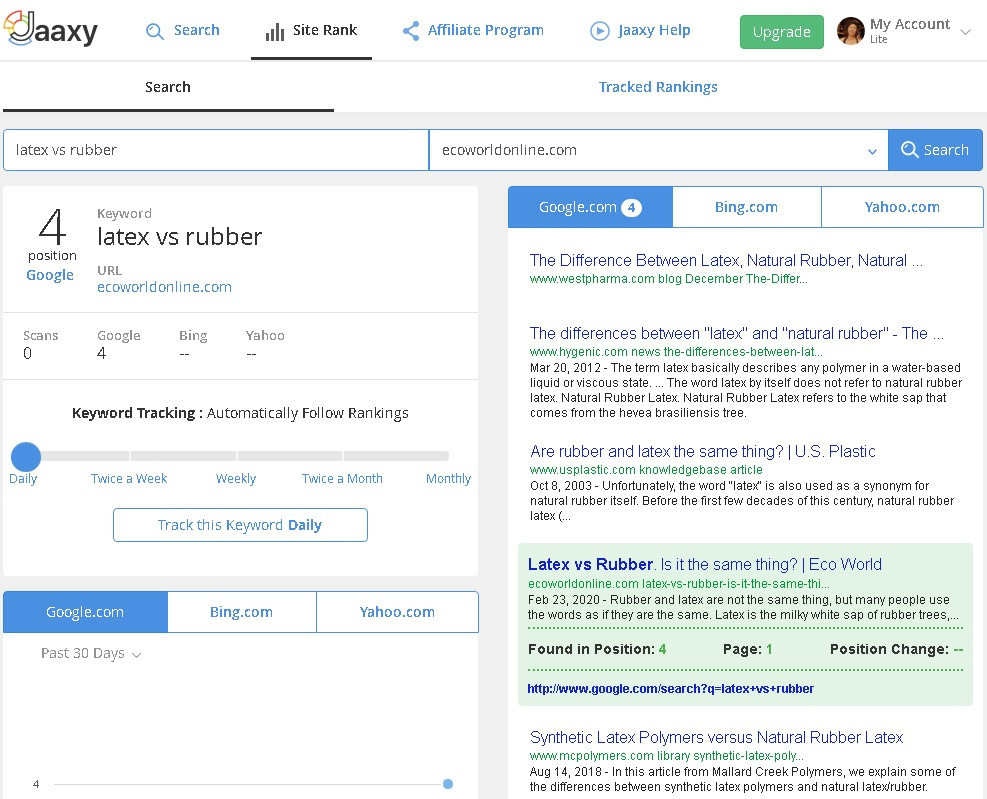Click the tracking frequency slider handle

[x=26, y=456]
